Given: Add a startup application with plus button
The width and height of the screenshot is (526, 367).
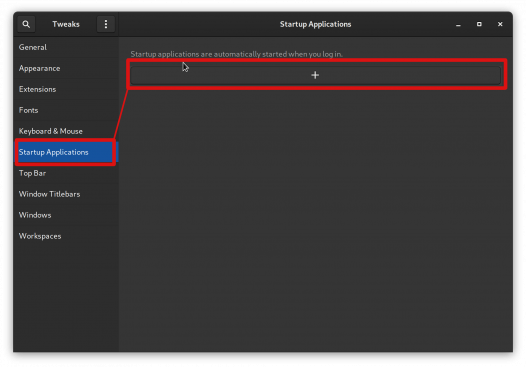Looking at the screenshot, I should [315, 75].
